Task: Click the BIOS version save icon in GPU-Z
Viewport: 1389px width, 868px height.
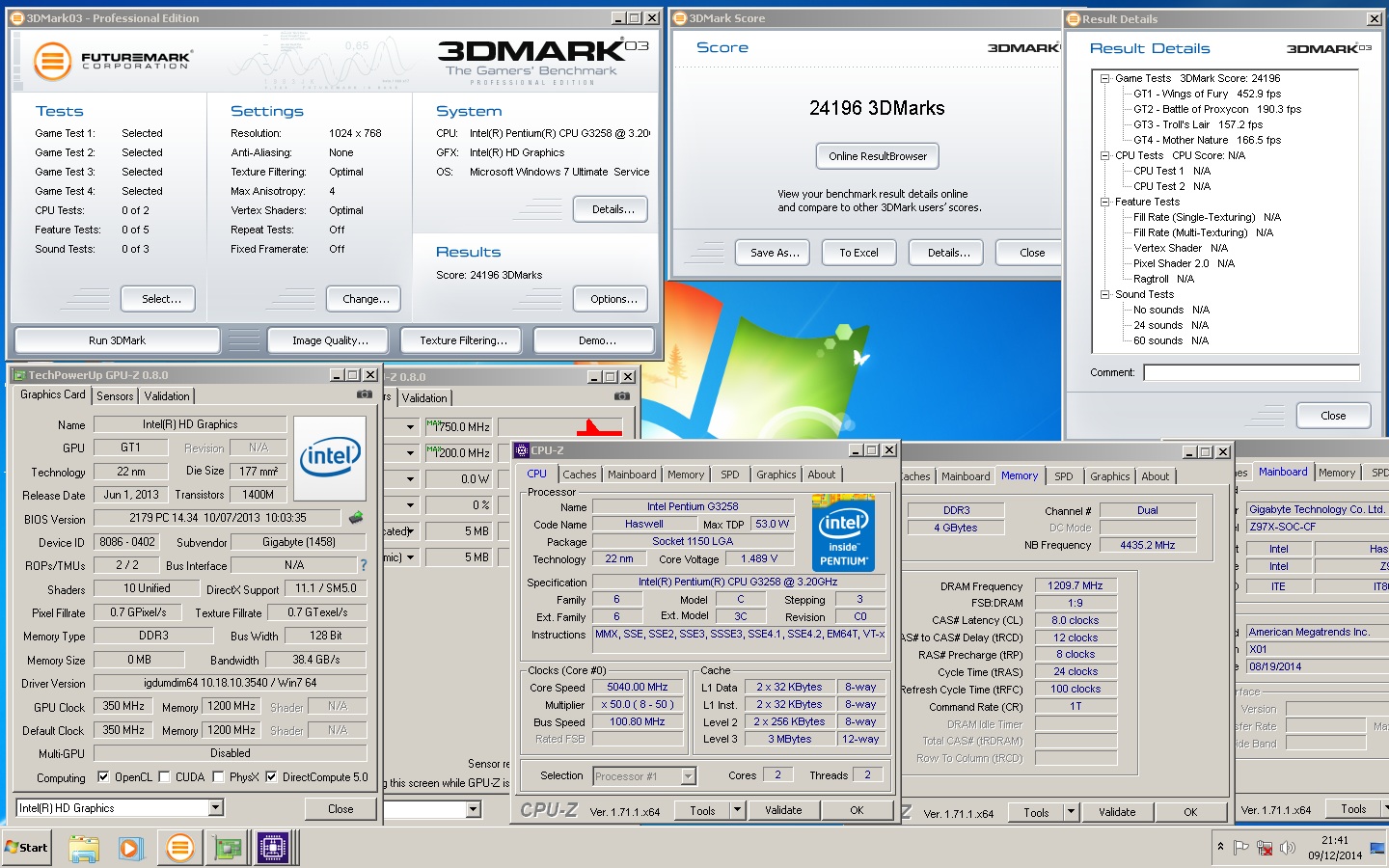Action: 356,518
